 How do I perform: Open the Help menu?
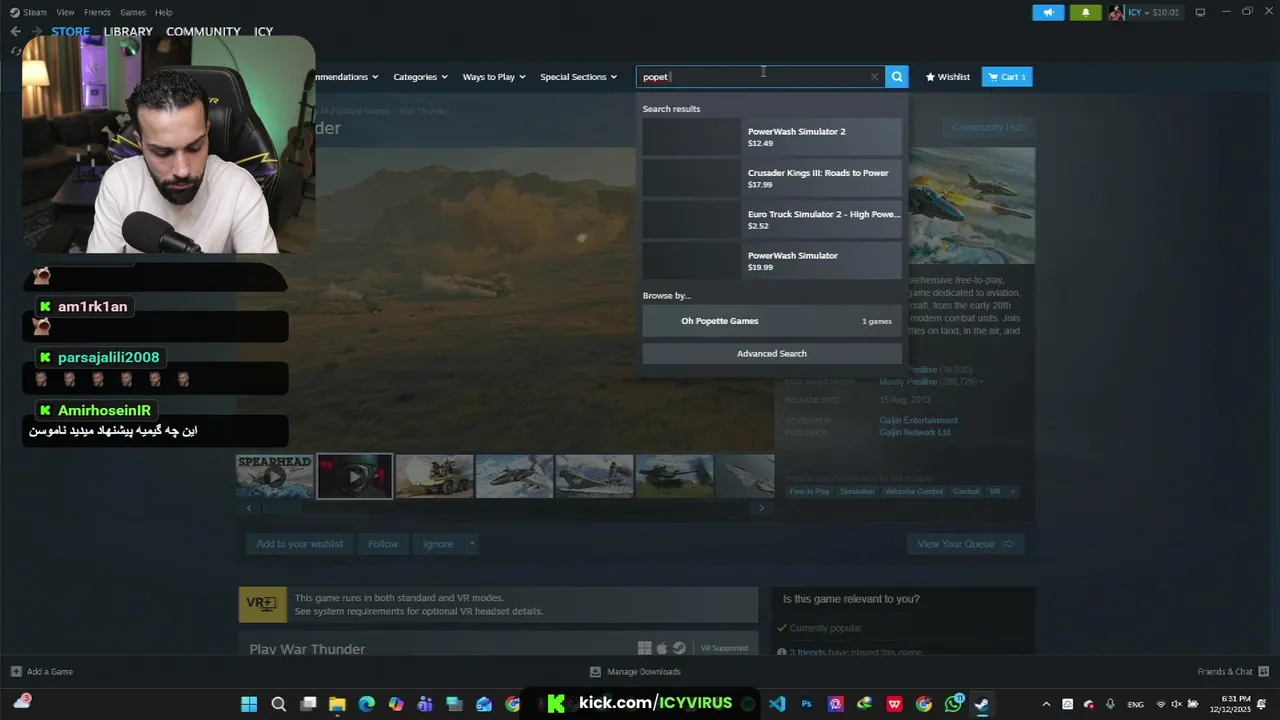[164, 12]
